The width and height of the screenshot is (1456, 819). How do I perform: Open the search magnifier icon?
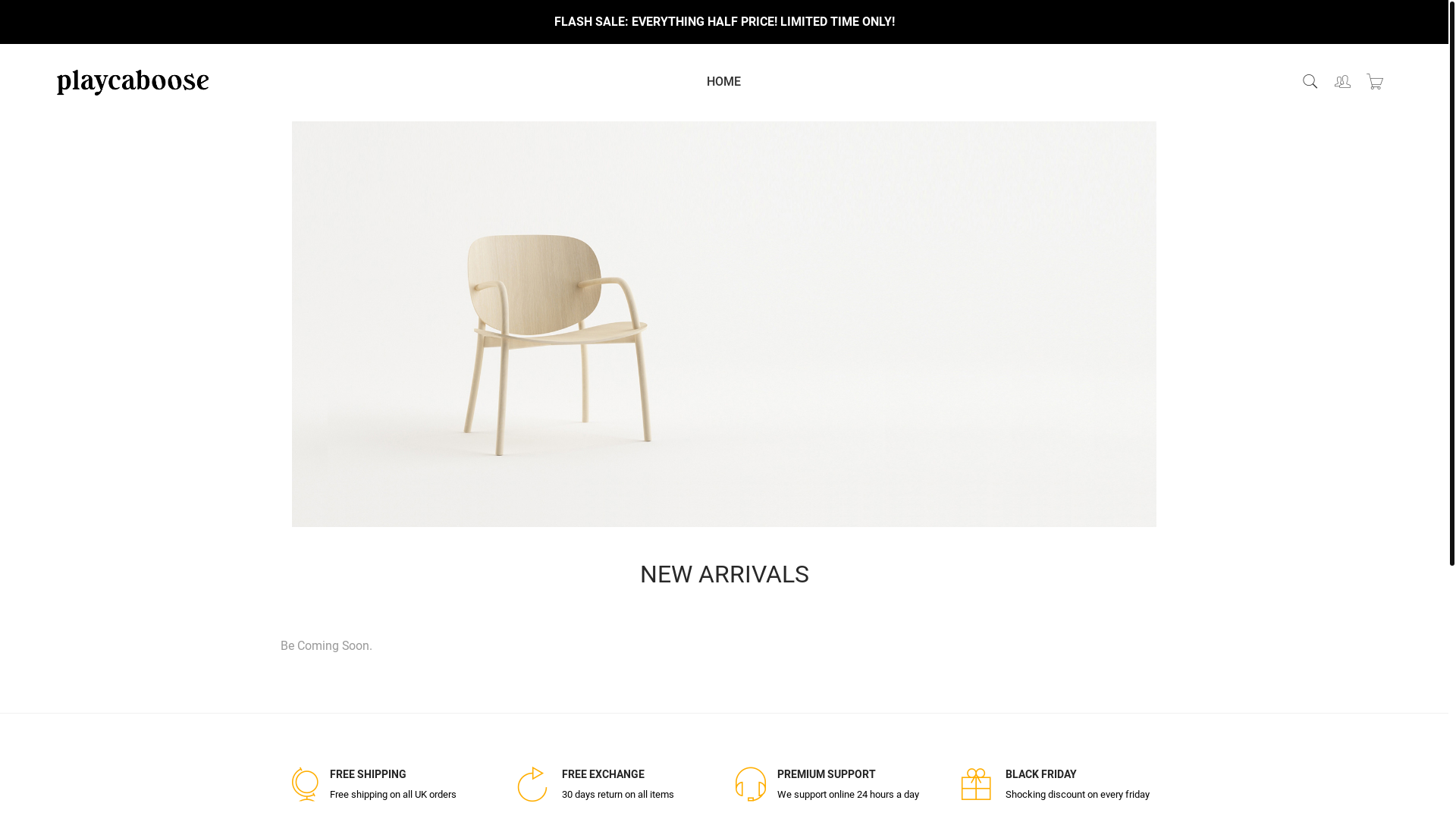pyautogui.click(x=1310, y=81)
